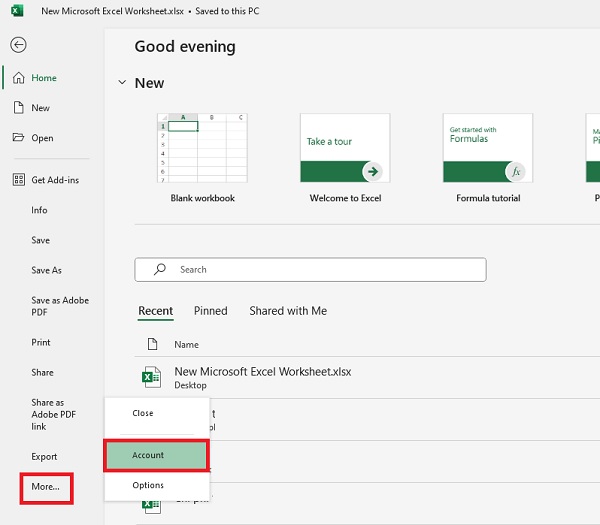
Task: Choose Close in the More popup
Action: pos(143,413)
